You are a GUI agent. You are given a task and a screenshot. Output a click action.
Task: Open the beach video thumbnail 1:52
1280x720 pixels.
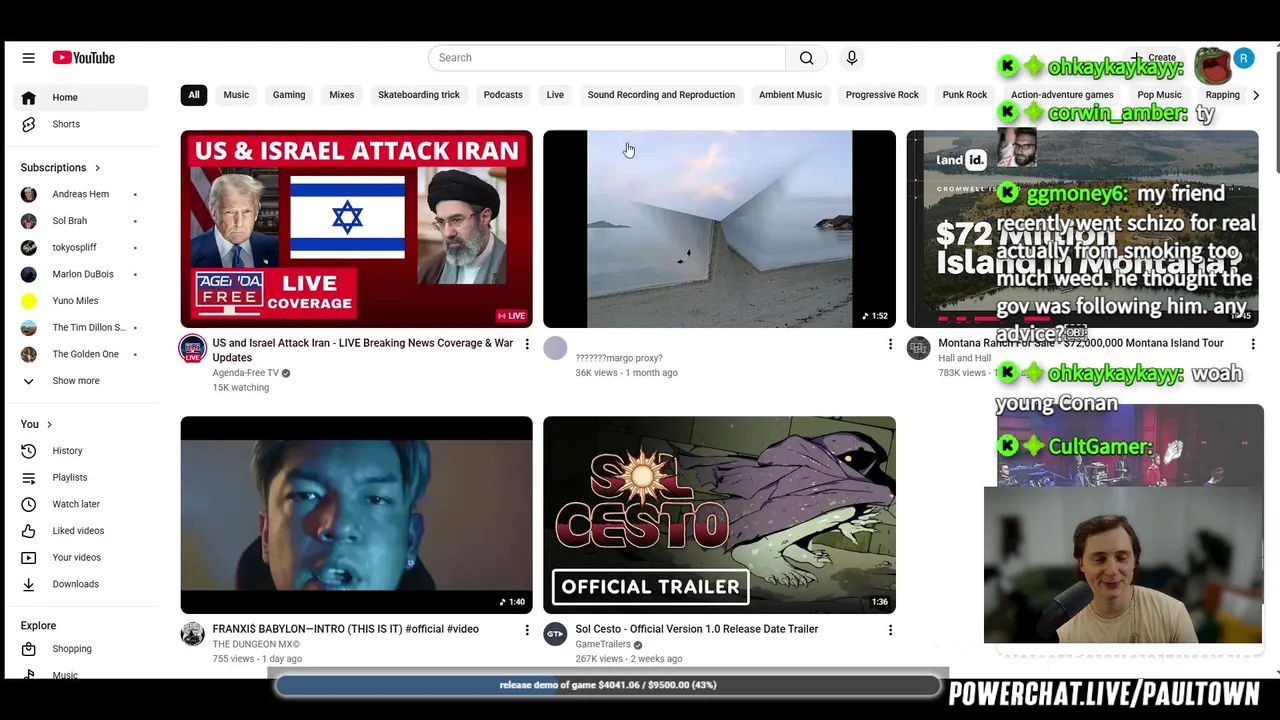tap(719, 229)
